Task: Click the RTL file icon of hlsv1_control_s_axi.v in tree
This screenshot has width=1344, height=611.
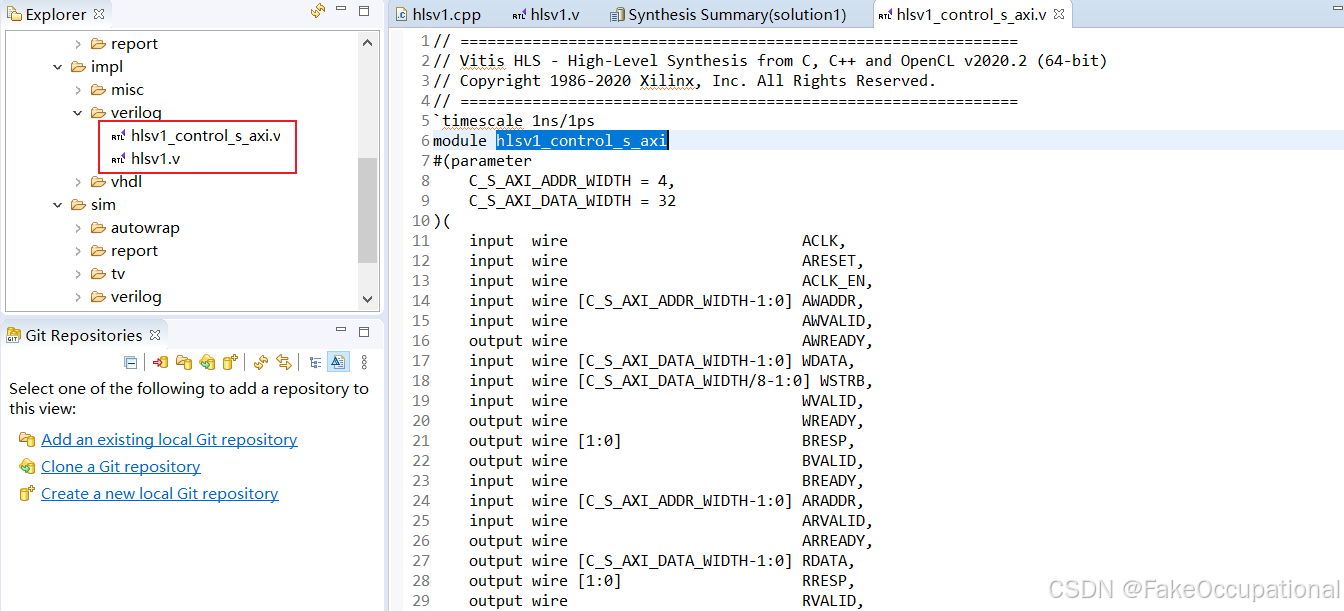Action: coord(118,136)
